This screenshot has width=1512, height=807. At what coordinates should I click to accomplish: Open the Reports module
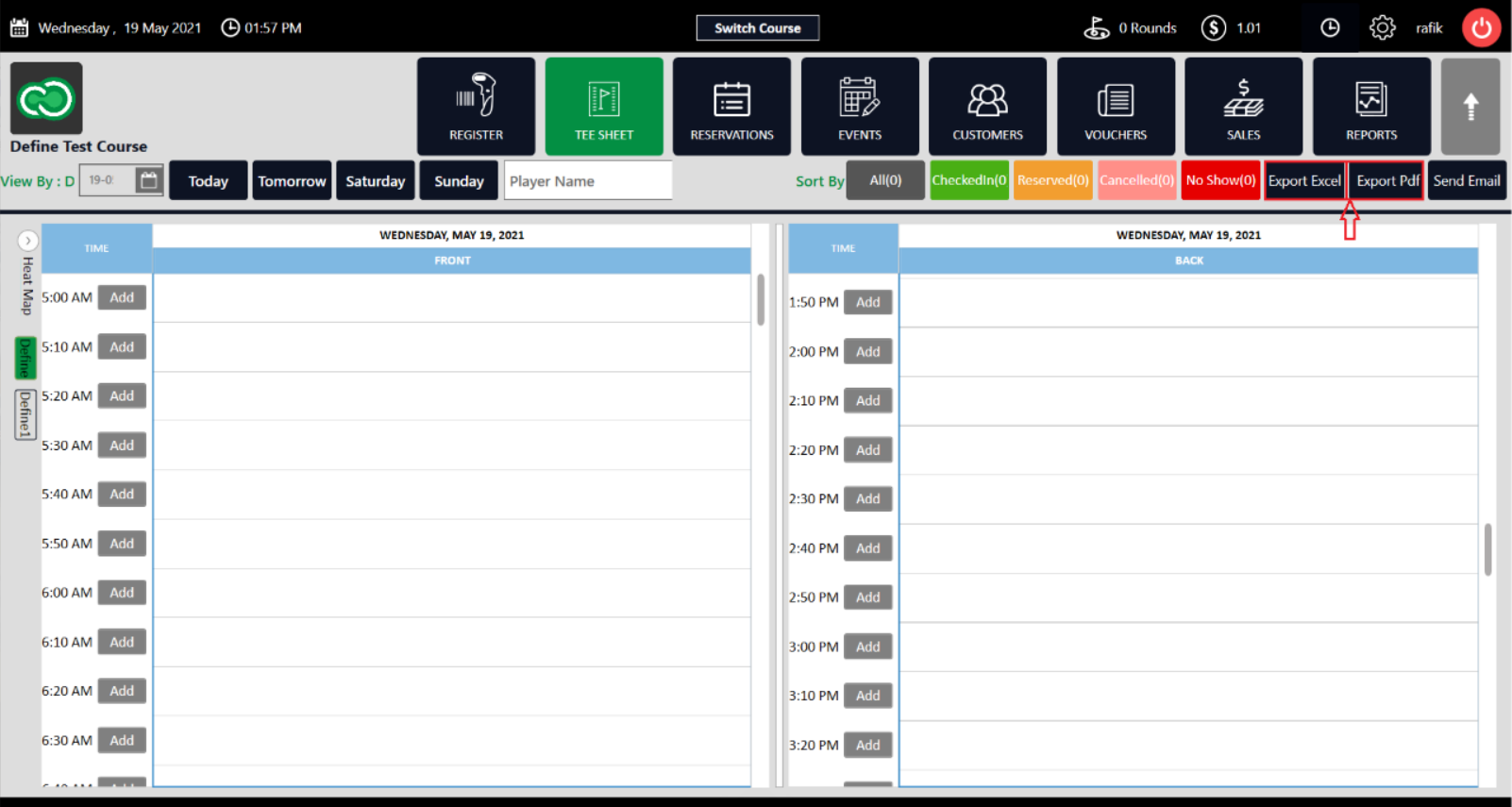(x=1371, y=106)
